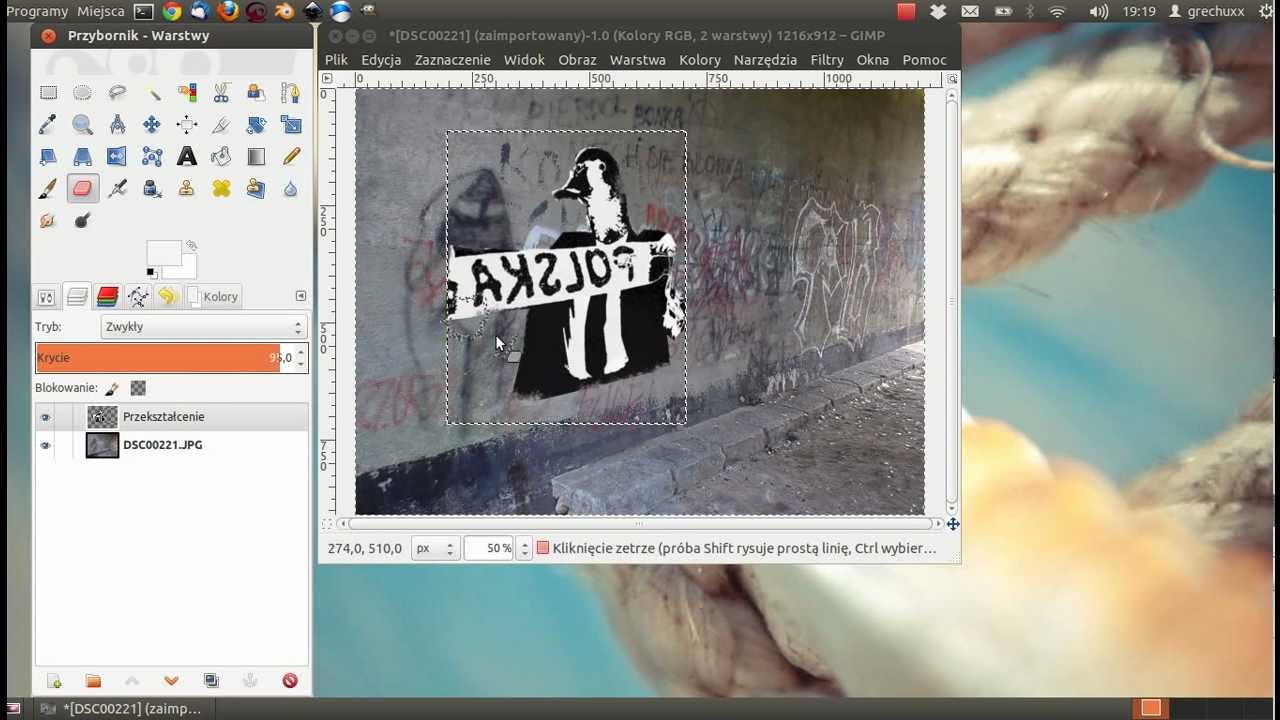
Task: Select the Scissors Select tool
Action: coord(221,93)
